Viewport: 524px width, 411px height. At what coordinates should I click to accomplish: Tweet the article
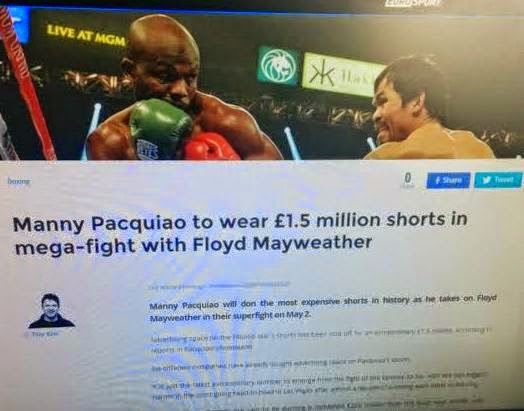pos(498,180)
